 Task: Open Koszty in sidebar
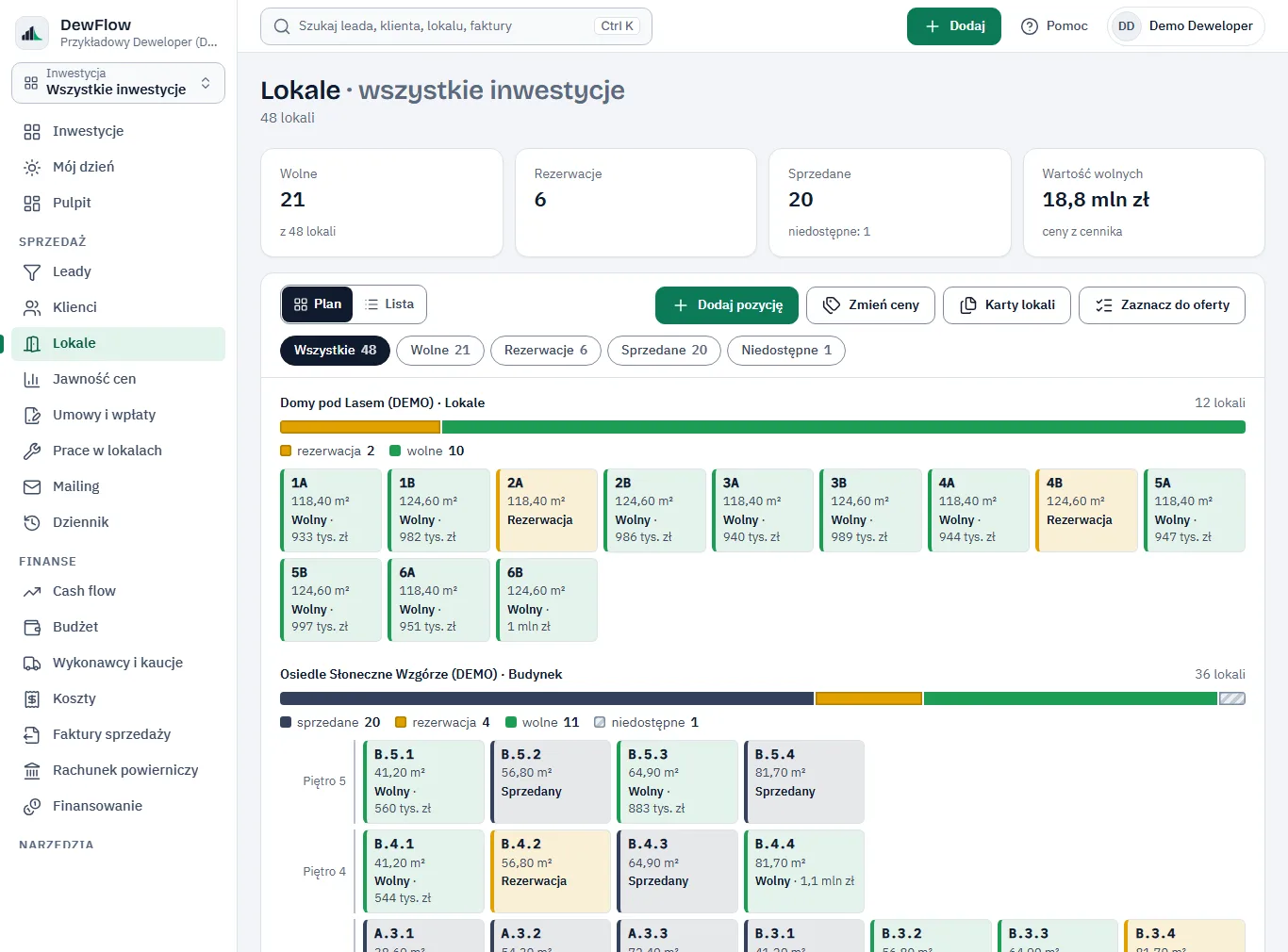tap(118, 698)
